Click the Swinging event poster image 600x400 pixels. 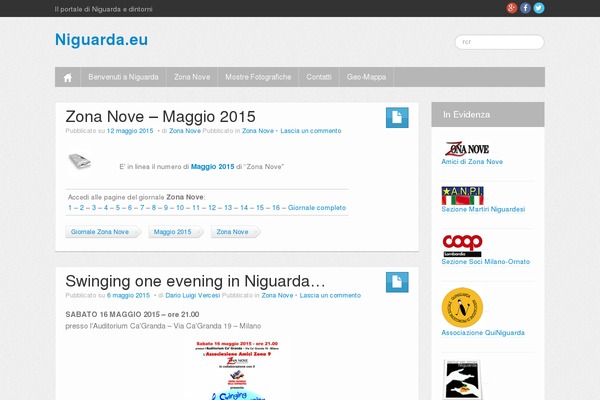click(x=237, y=370)
